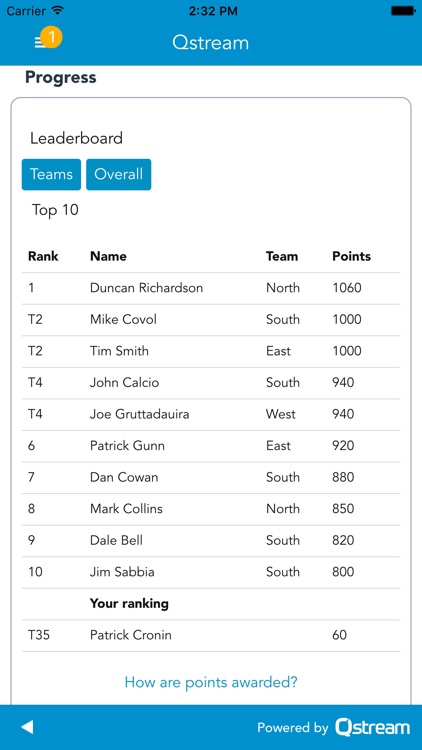
Task: Click the Points column header
Action: click(351, 256)
